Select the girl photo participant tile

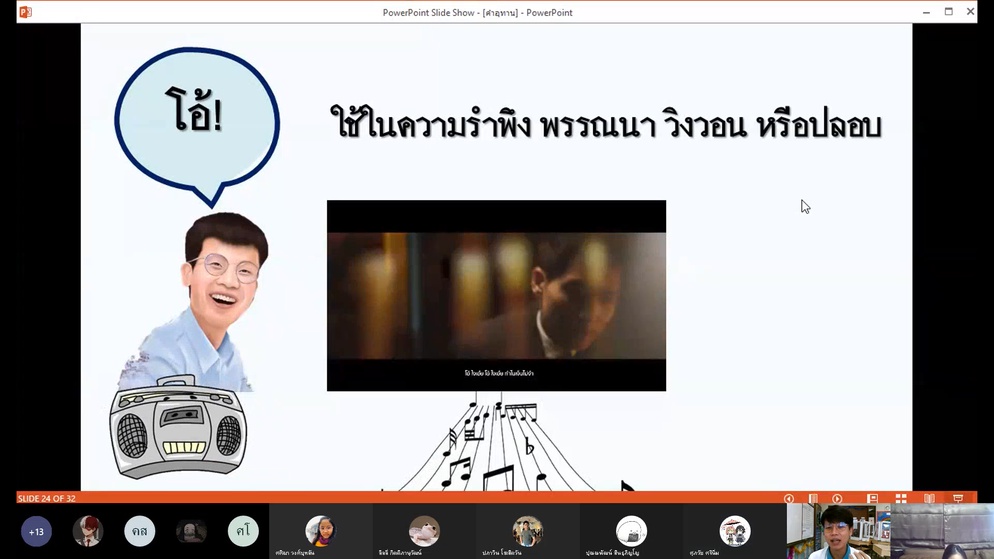(x=321, y=531)
